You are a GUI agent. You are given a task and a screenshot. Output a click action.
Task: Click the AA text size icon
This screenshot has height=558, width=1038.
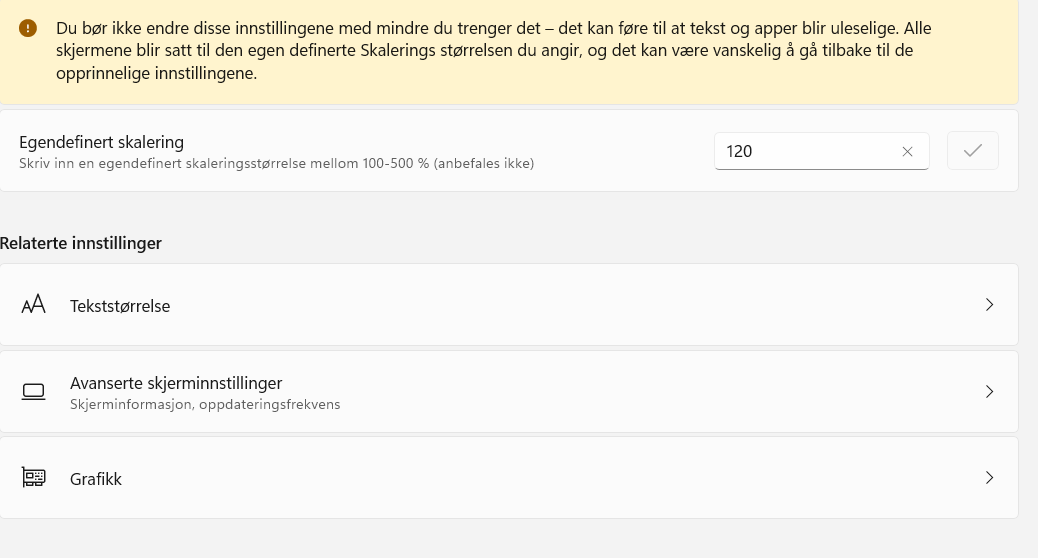(x=34, y=305)
